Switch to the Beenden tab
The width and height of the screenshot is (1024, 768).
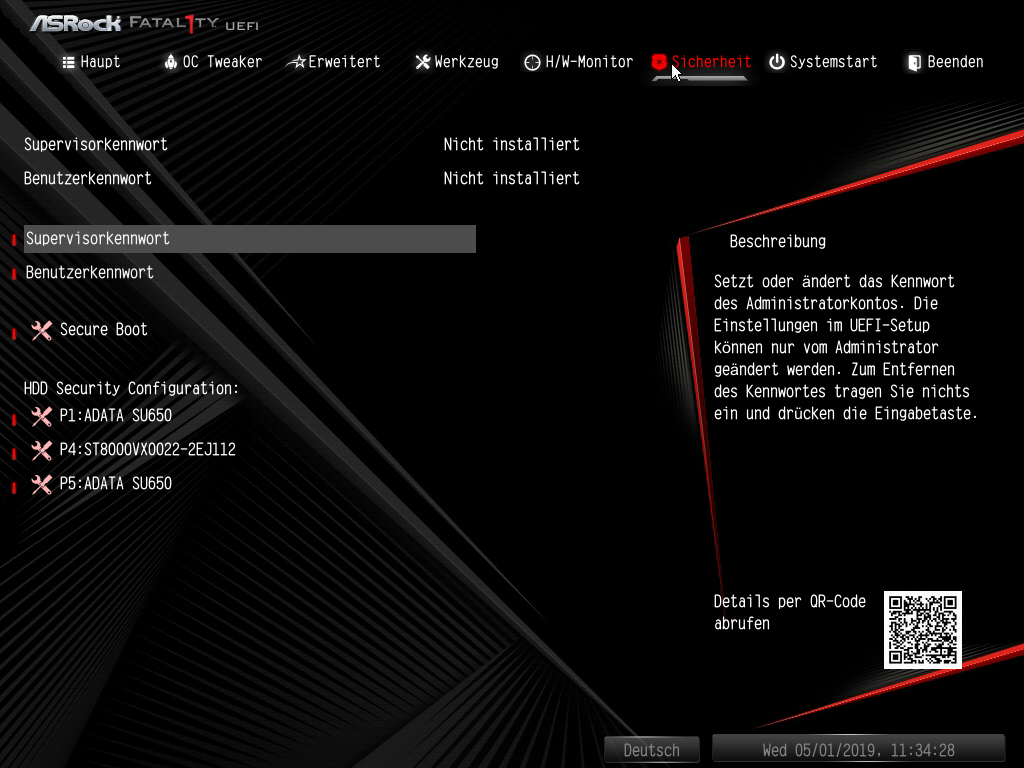(x=945, y=62)
